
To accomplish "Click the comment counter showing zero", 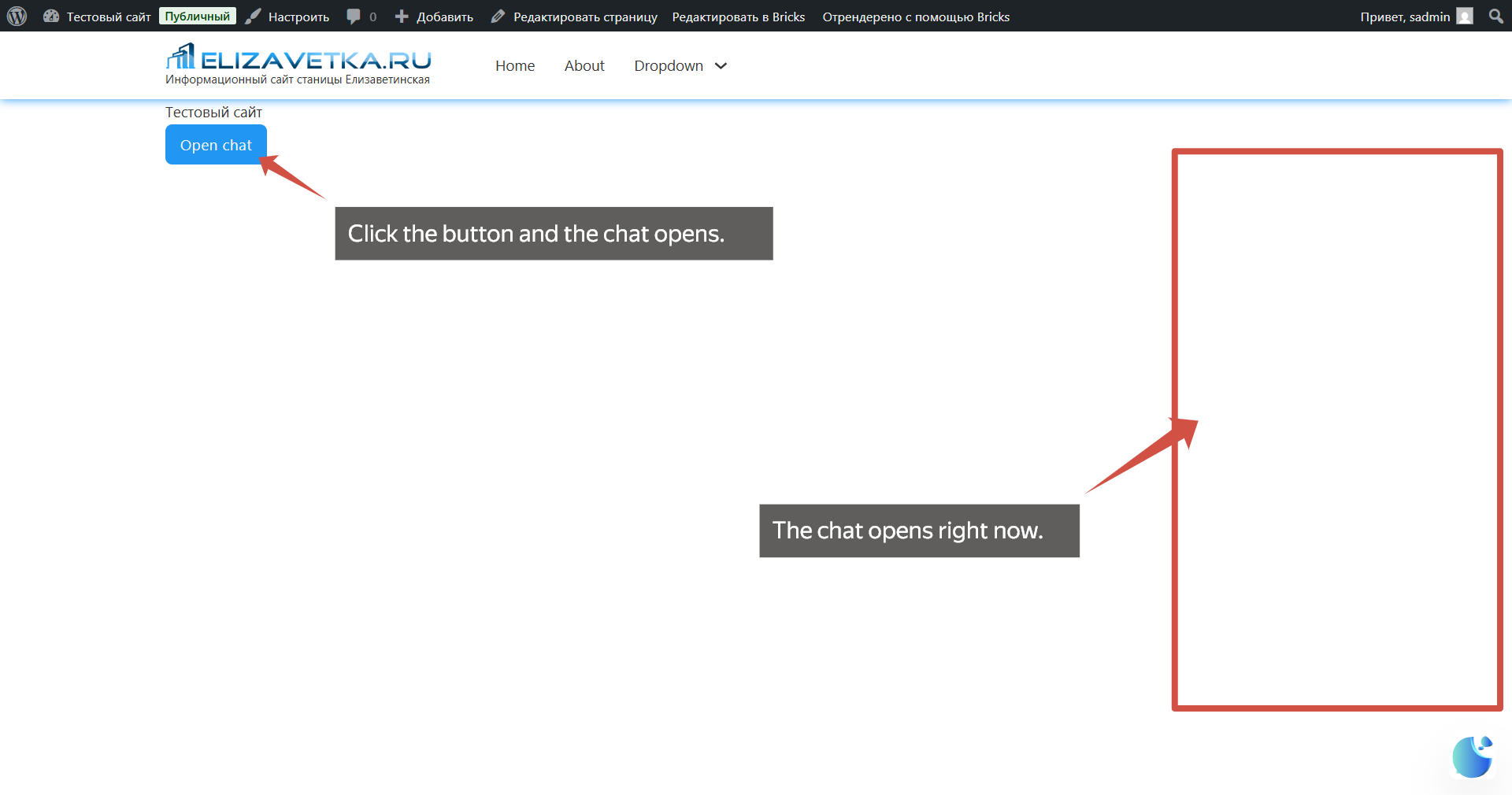I will pos(372,16).
